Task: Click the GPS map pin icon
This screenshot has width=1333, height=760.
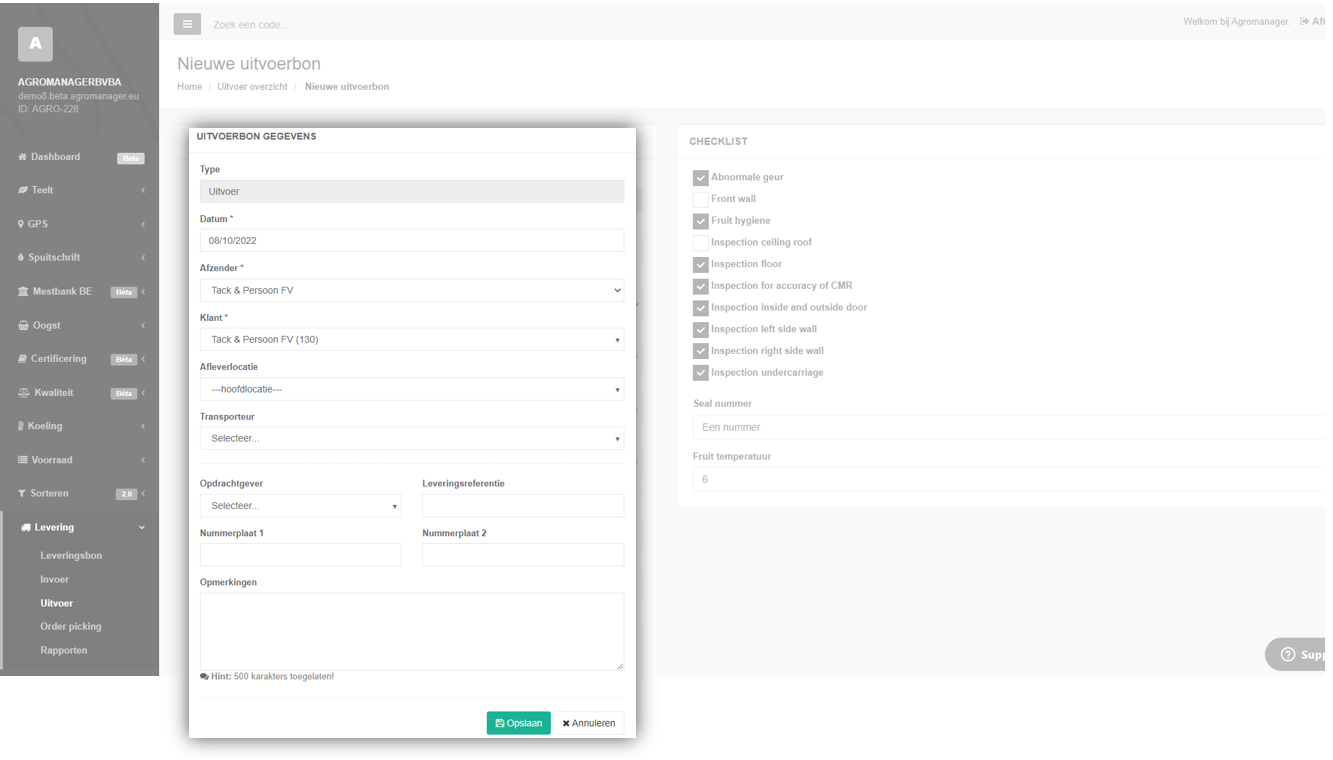Action: pos(21,224)
